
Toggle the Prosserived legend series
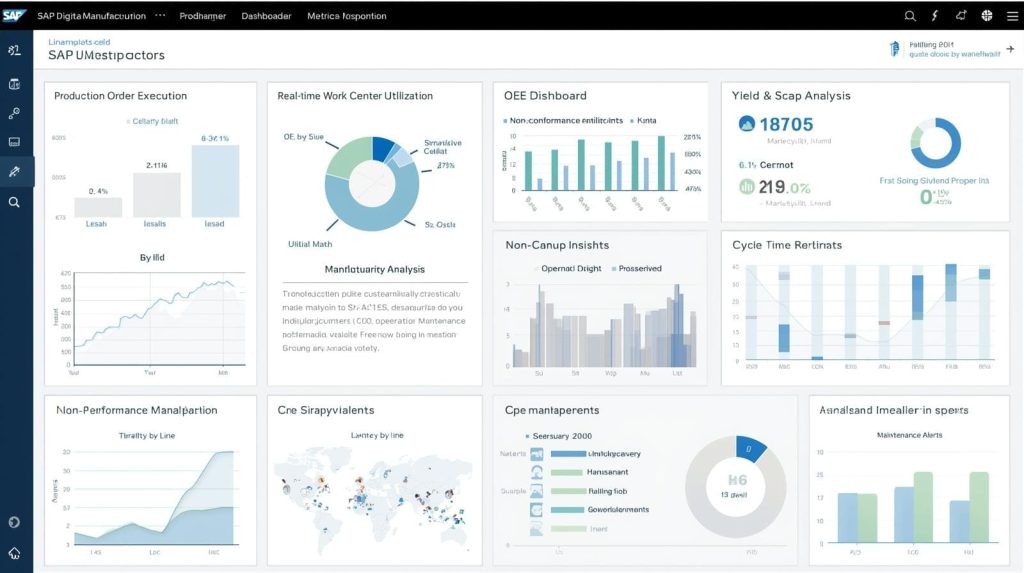coord(615,269)
